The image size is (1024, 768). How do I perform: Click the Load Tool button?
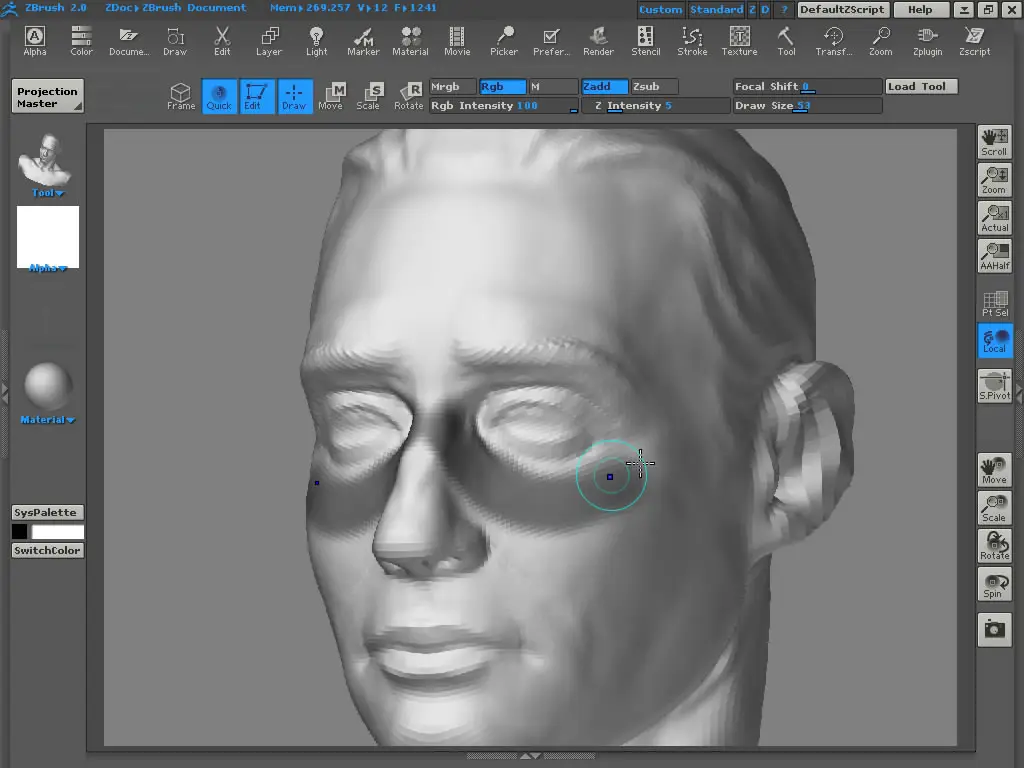click(x=921, y=87)
